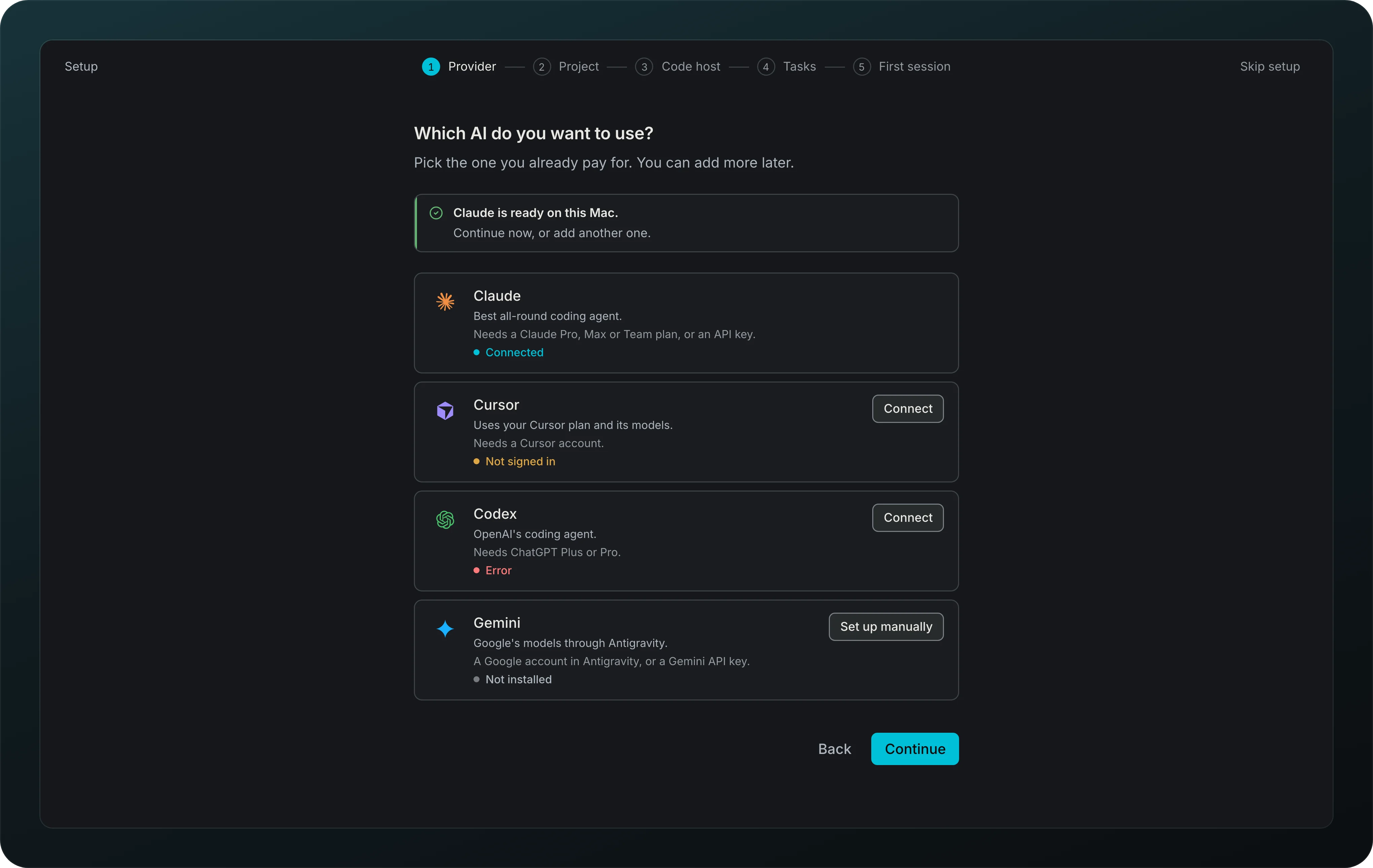Image resolution: width=1373 pixels, height=868 pixels.
Task: Click the Claude starburst logo icon
Action: coord(445,301)
